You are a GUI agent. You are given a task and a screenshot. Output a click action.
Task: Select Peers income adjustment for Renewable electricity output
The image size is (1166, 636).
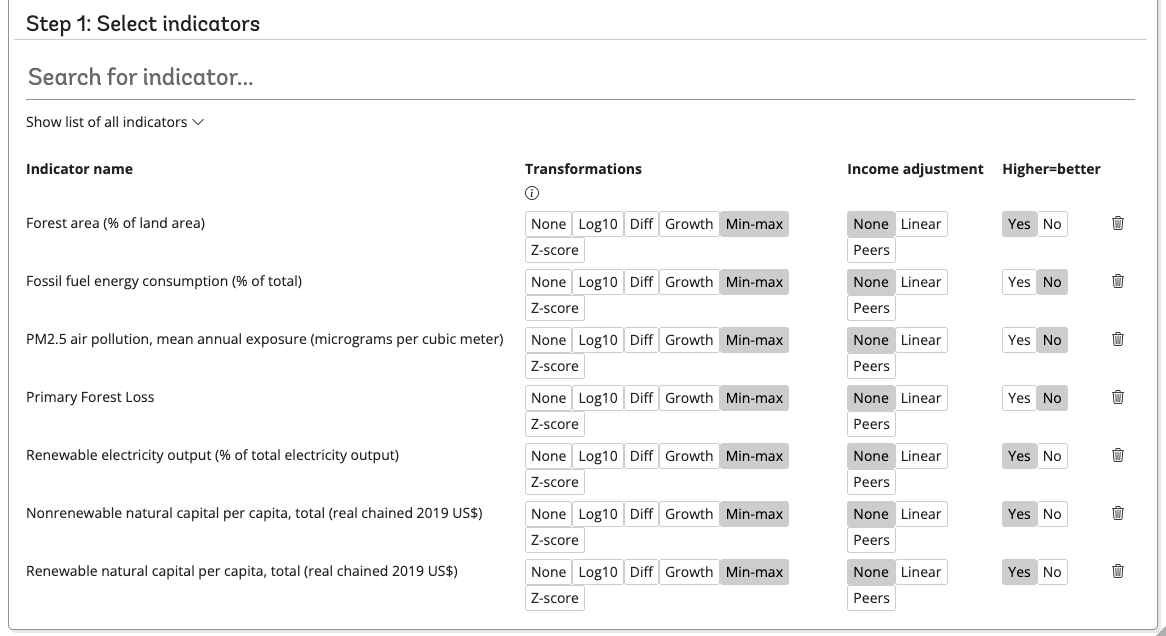pyautogui.click(x=870, y=482)
